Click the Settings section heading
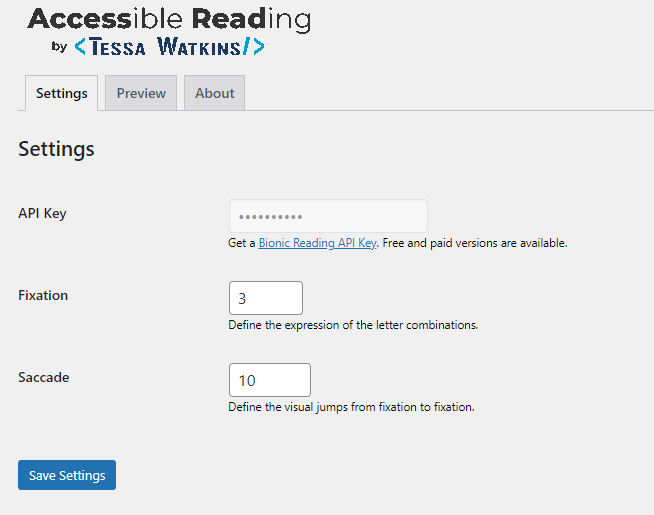Image resolution: width=654 pixels, height=515 pixels. tap(56, 149)
